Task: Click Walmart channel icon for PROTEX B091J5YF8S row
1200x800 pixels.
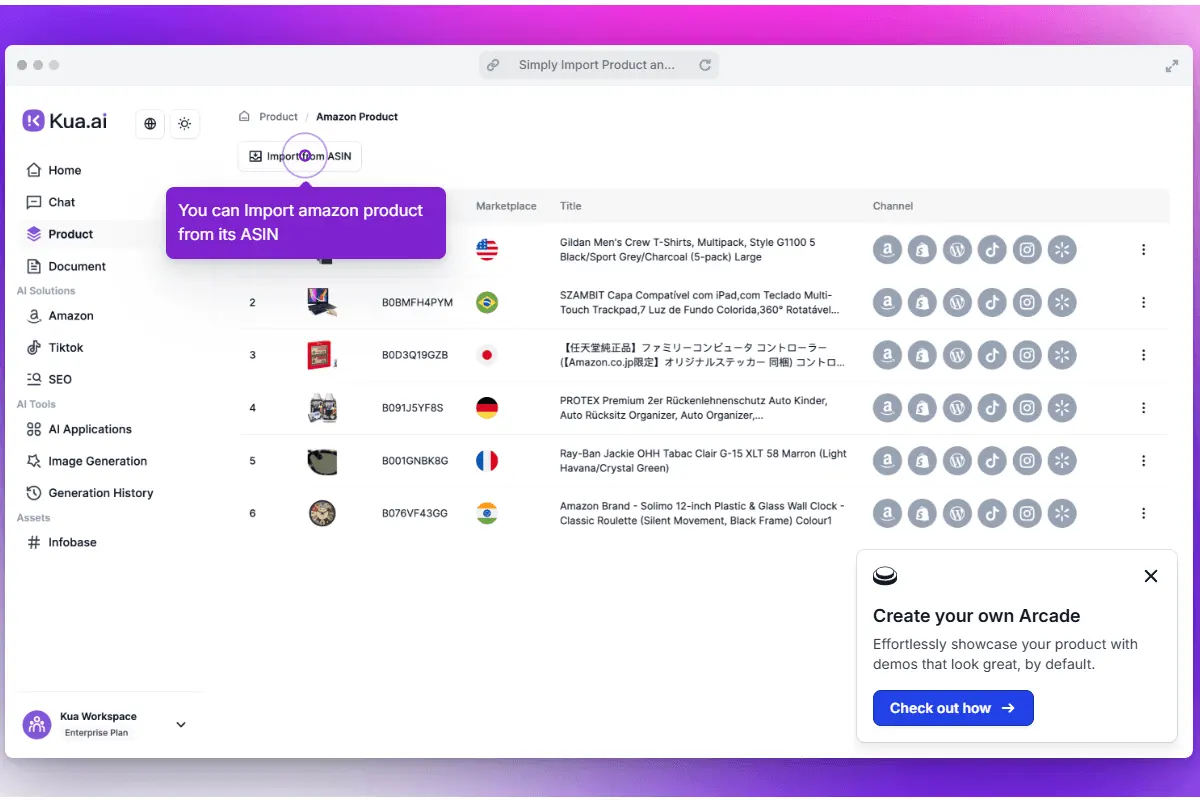Action: point(1062,408)
